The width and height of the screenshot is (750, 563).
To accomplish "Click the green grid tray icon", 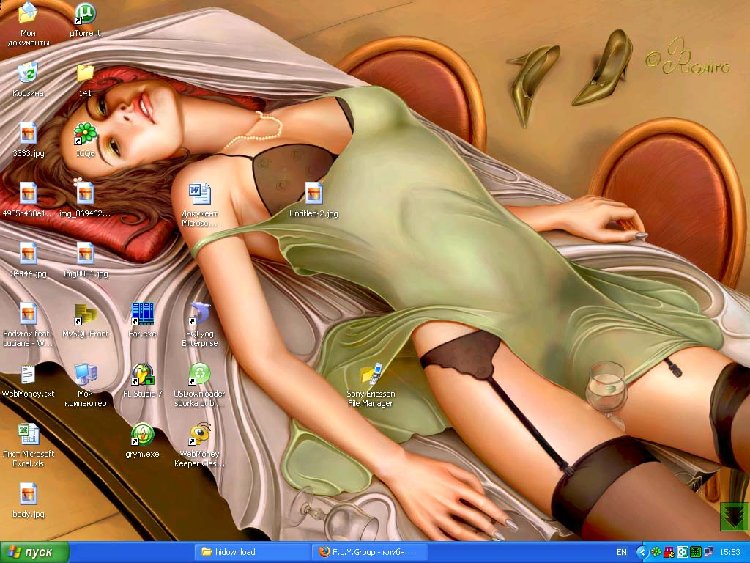I will click(x=696, y=552).
